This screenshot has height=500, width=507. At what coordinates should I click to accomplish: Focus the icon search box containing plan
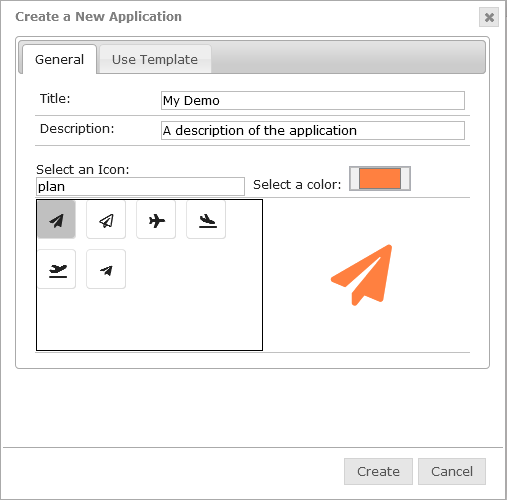140,186
